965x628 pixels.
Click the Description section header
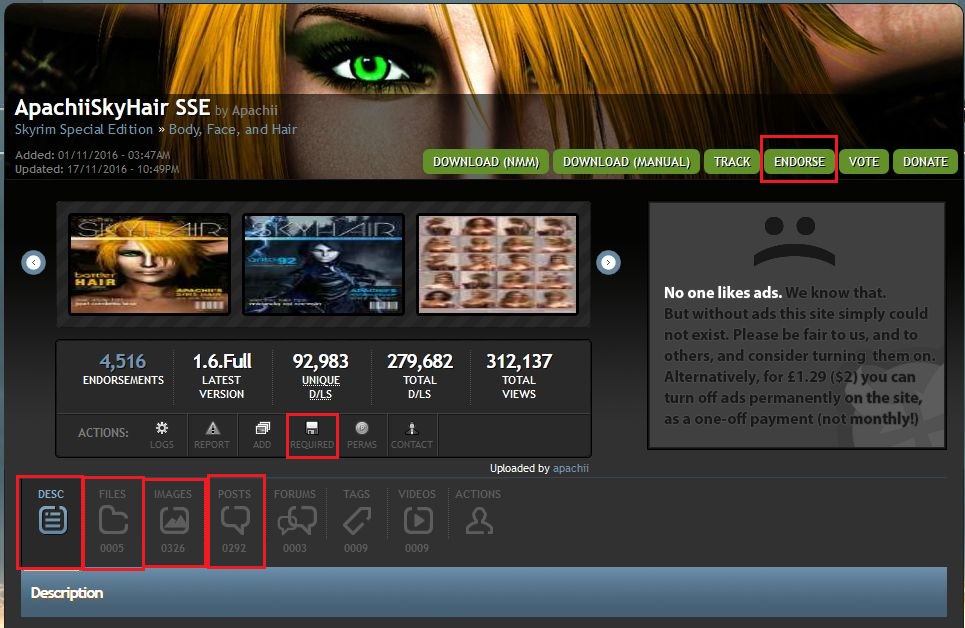coord(484,592)
